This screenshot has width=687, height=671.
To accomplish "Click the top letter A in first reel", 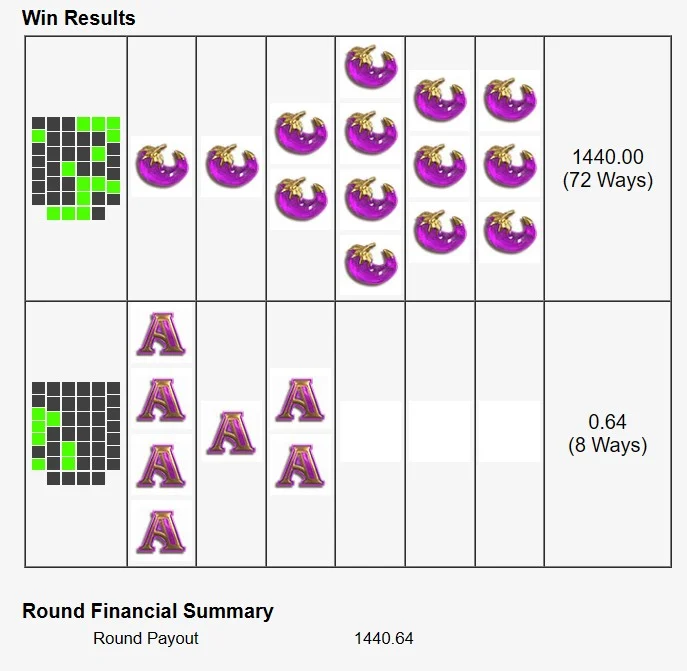I will [162, 334].
